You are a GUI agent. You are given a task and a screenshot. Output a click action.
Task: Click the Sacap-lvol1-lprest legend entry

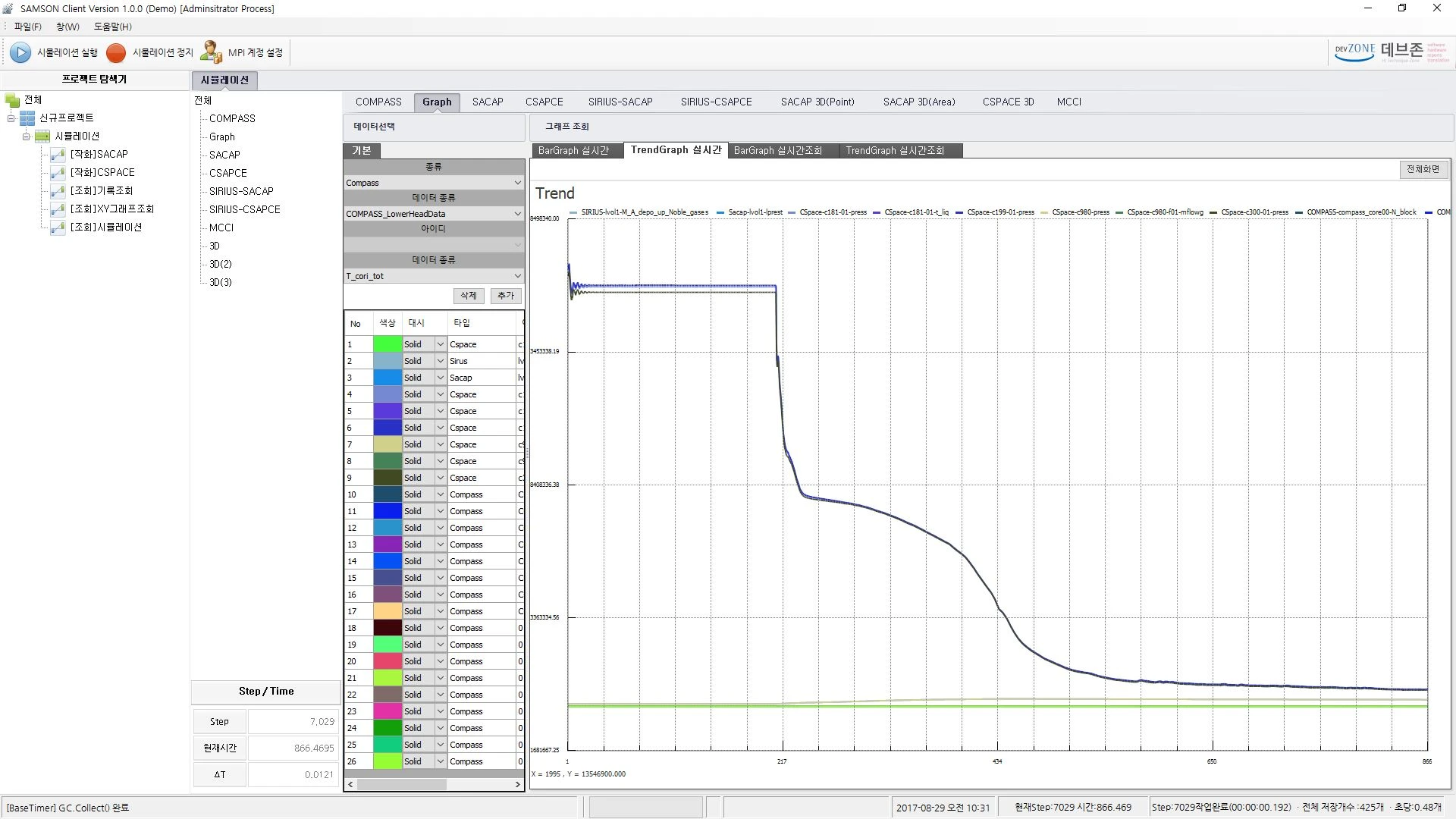749,212
